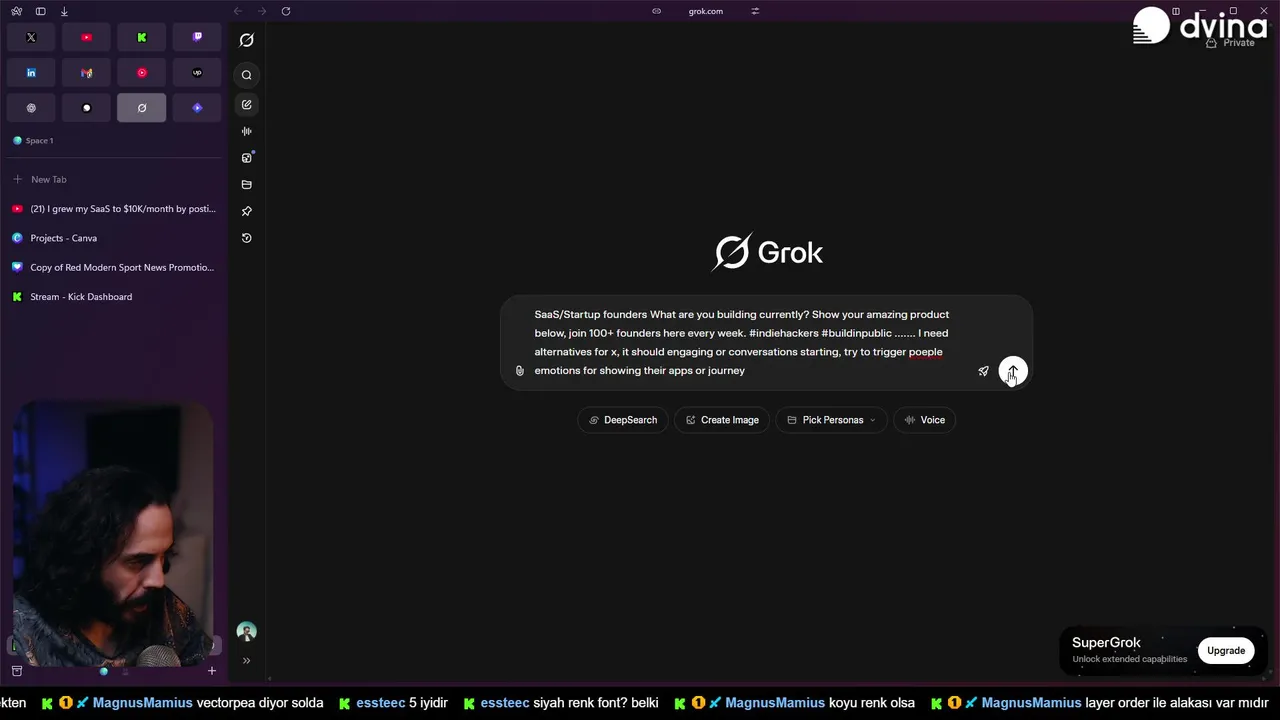This screenshot has height=720, width=1280.
Task: Open the browser New Tab row
Action: (114, 179)
